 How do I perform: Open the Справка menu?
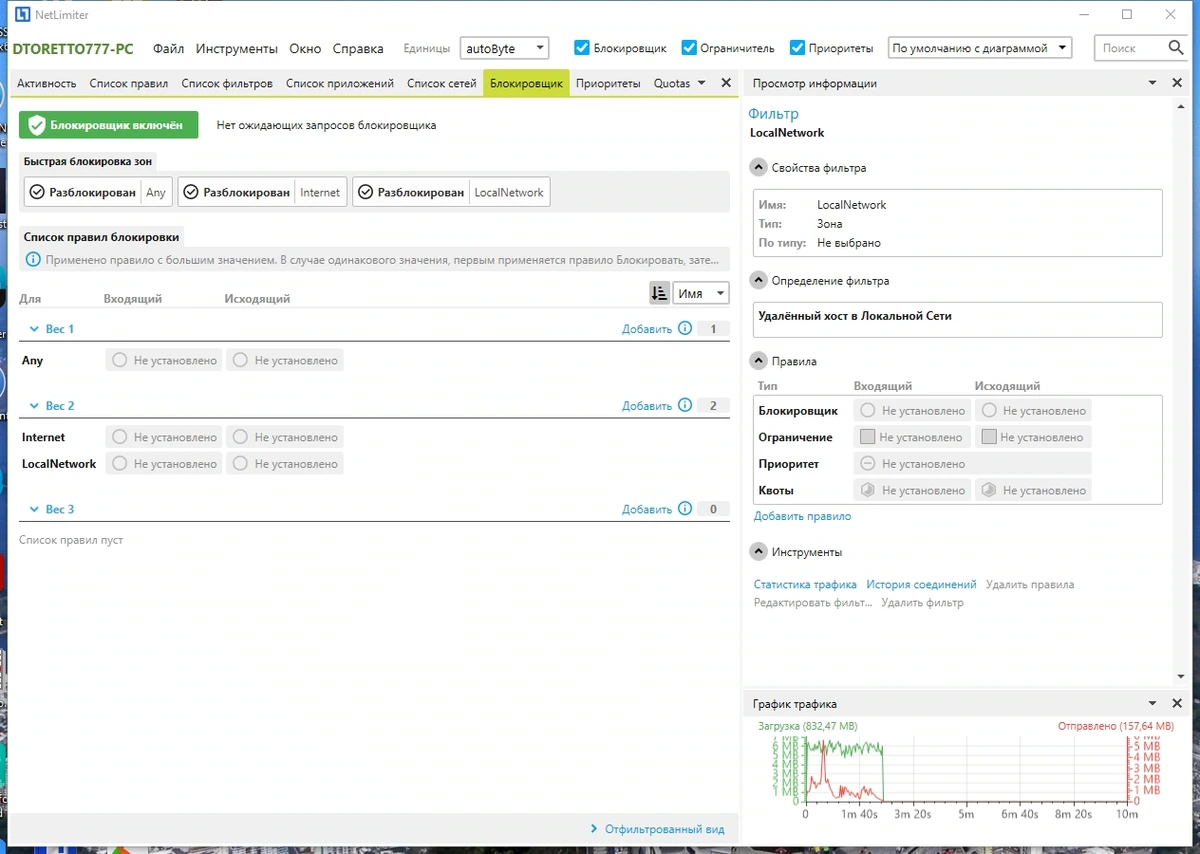click(357, 48)
